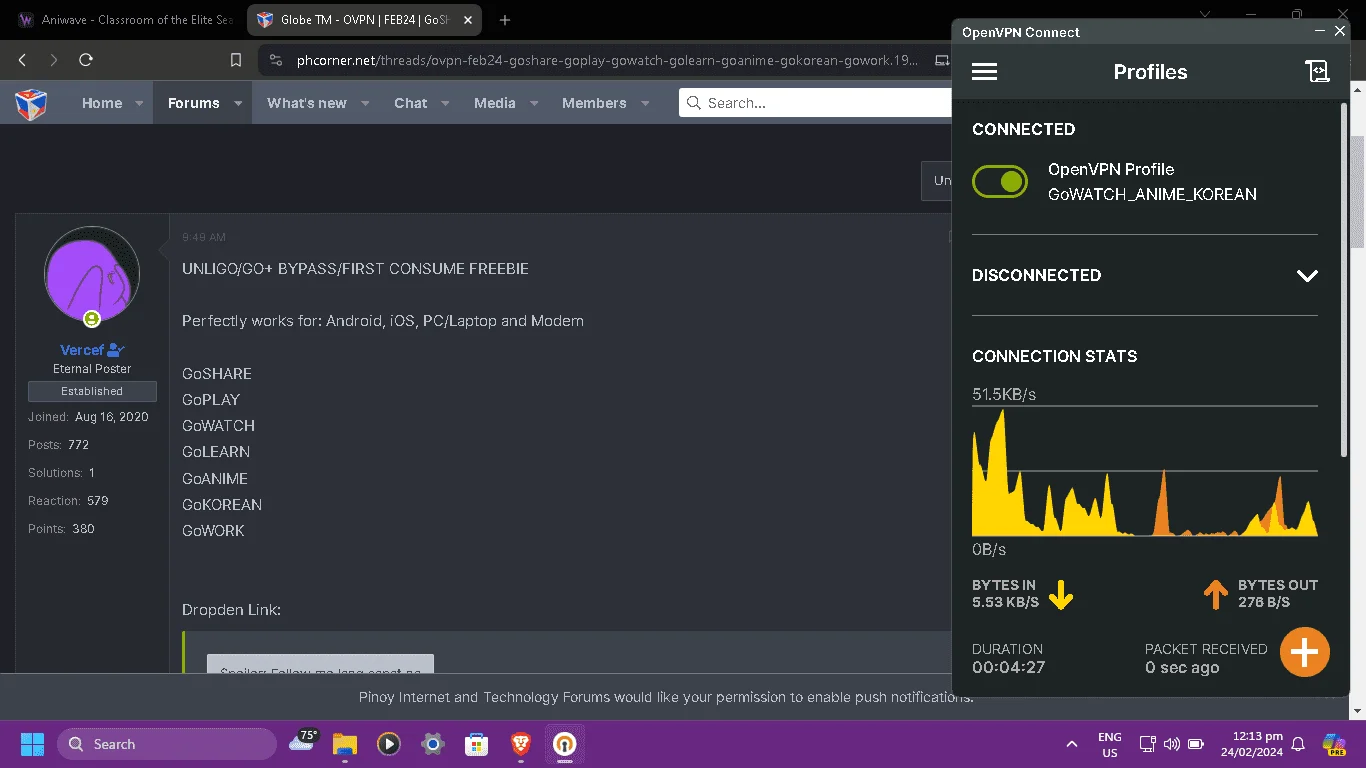This screenshot has height=768, width=1366.
Task: Click OpenVPN Connect taskbar icon
Action: point(564,744)
